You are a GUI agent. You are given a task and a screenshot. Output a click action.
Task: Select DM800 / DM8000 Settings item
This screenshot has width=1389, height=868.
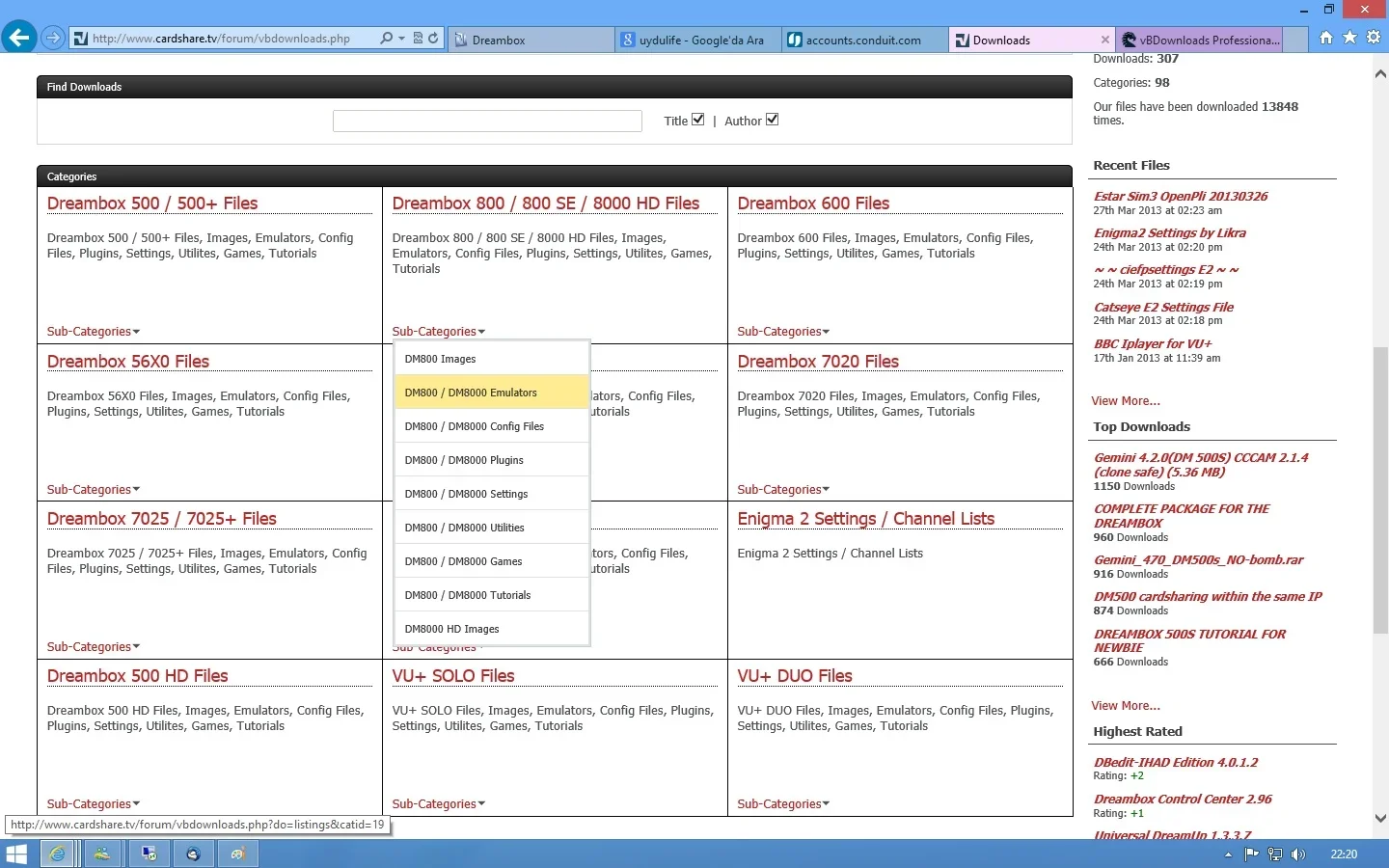coord(492,494)
